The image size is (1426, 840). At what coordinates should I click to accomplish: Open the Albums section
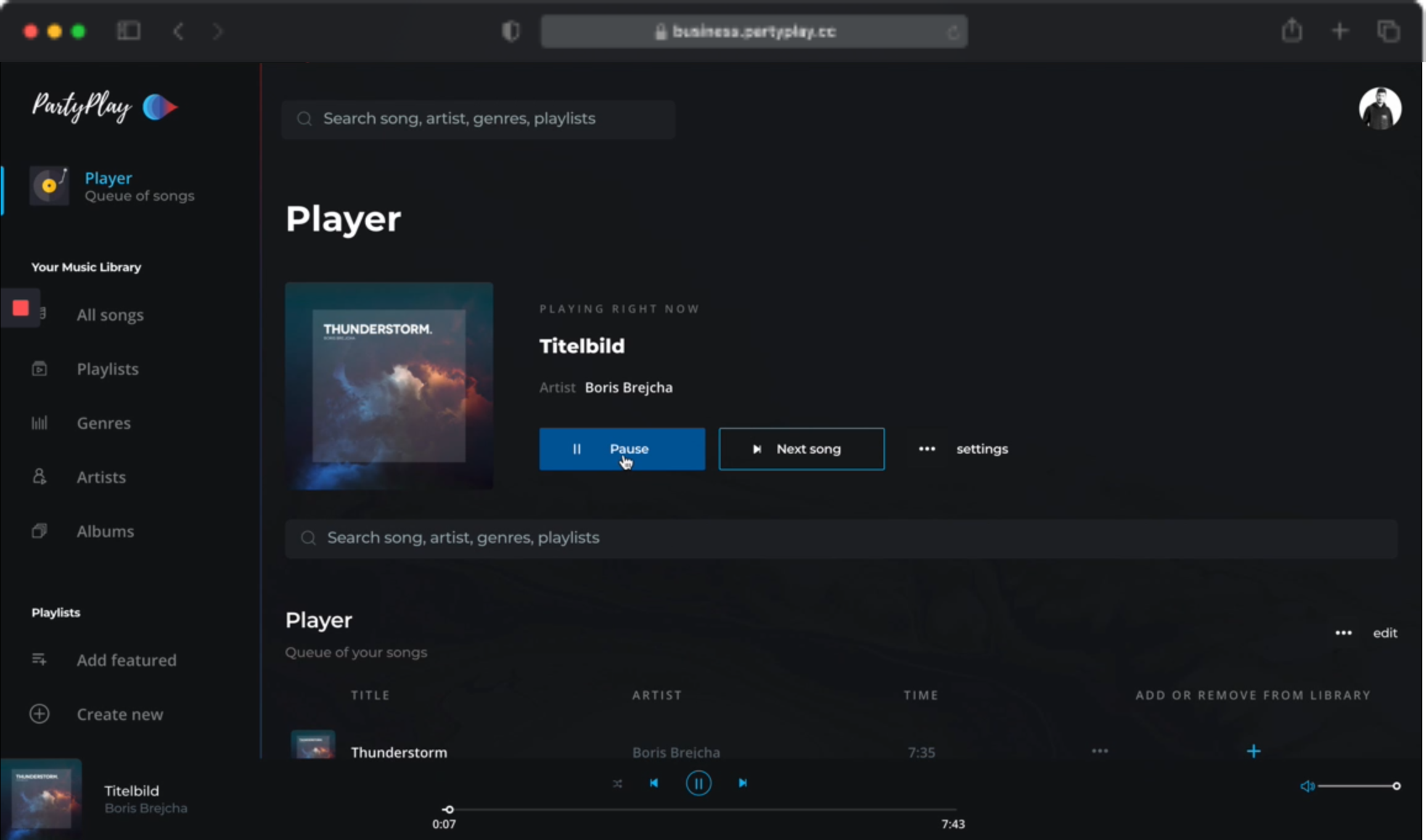[x=105, y=531]
